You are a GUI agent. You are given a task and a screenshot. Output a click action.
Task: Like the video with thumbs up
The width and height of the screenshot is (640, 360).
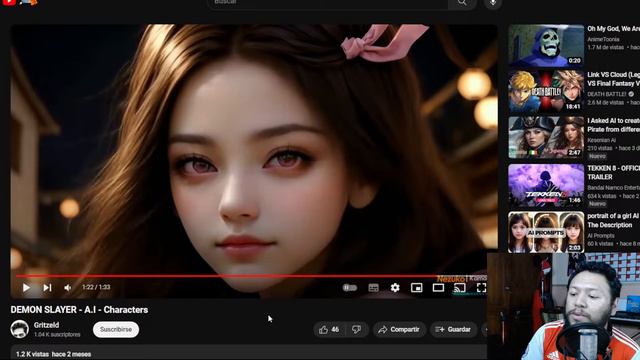pyautogui.click(x=329, y=329)
